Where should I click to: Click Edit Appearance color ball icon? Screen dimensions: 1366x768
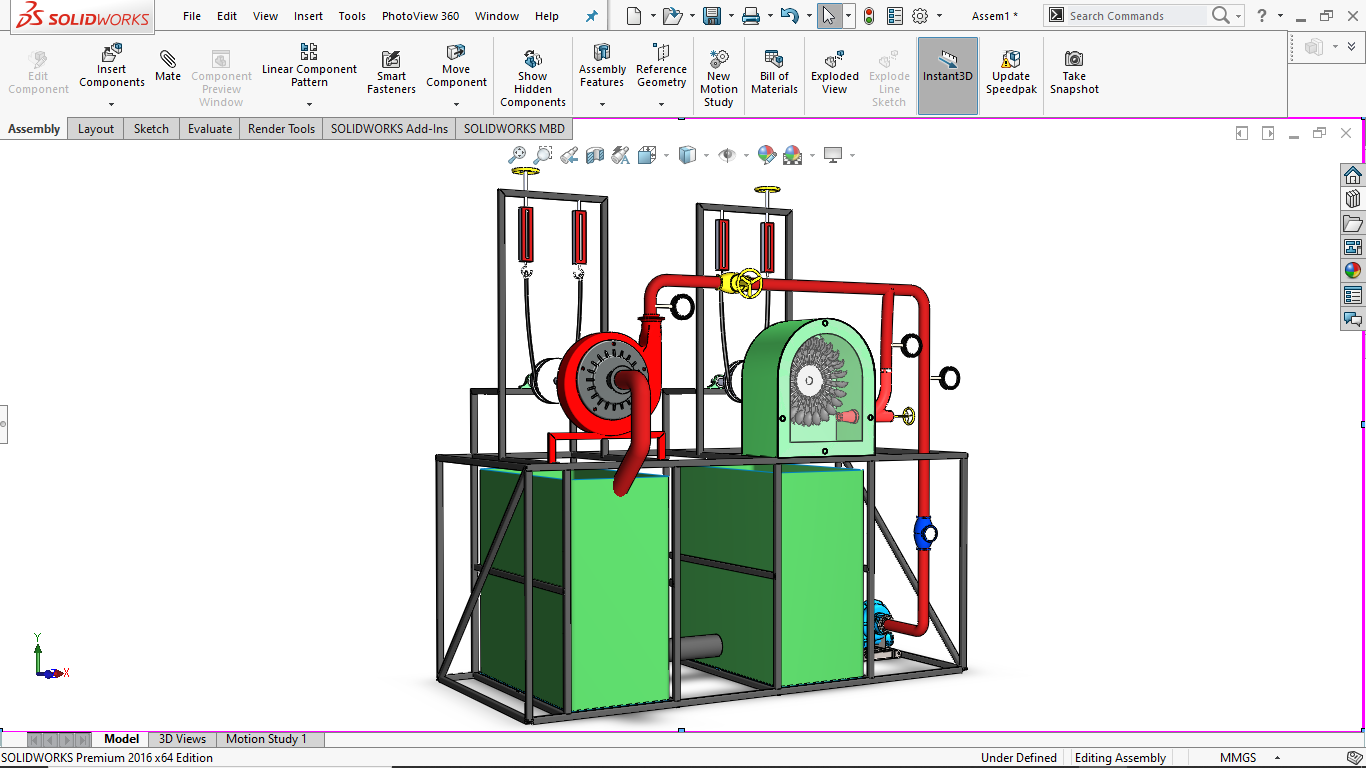click(x=767, y=155)
